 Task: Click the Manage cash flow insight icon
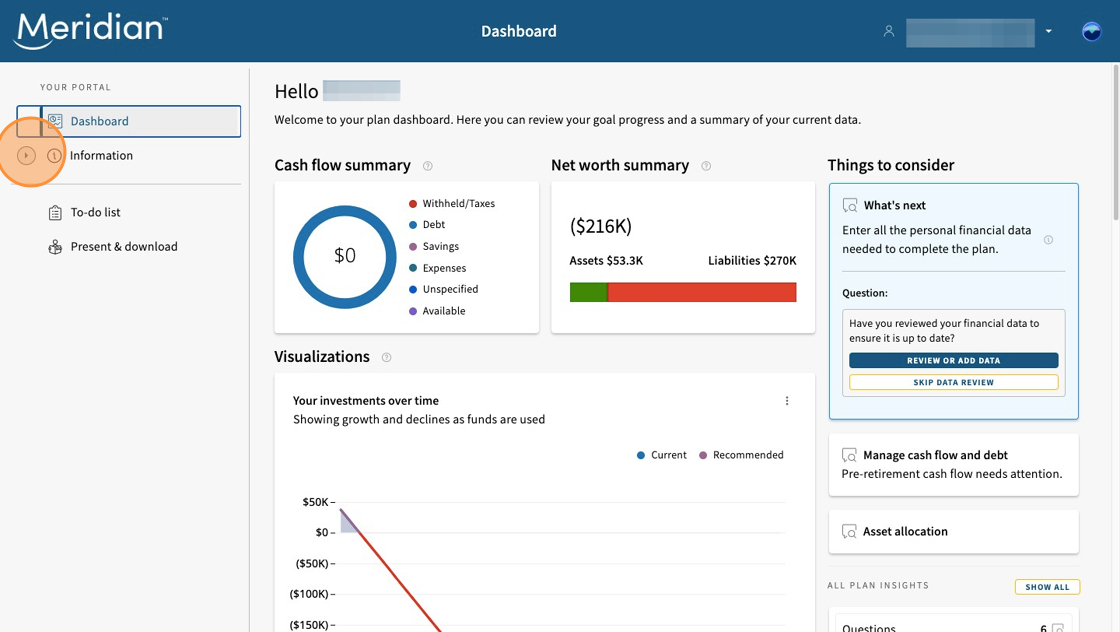coord(849,456)
